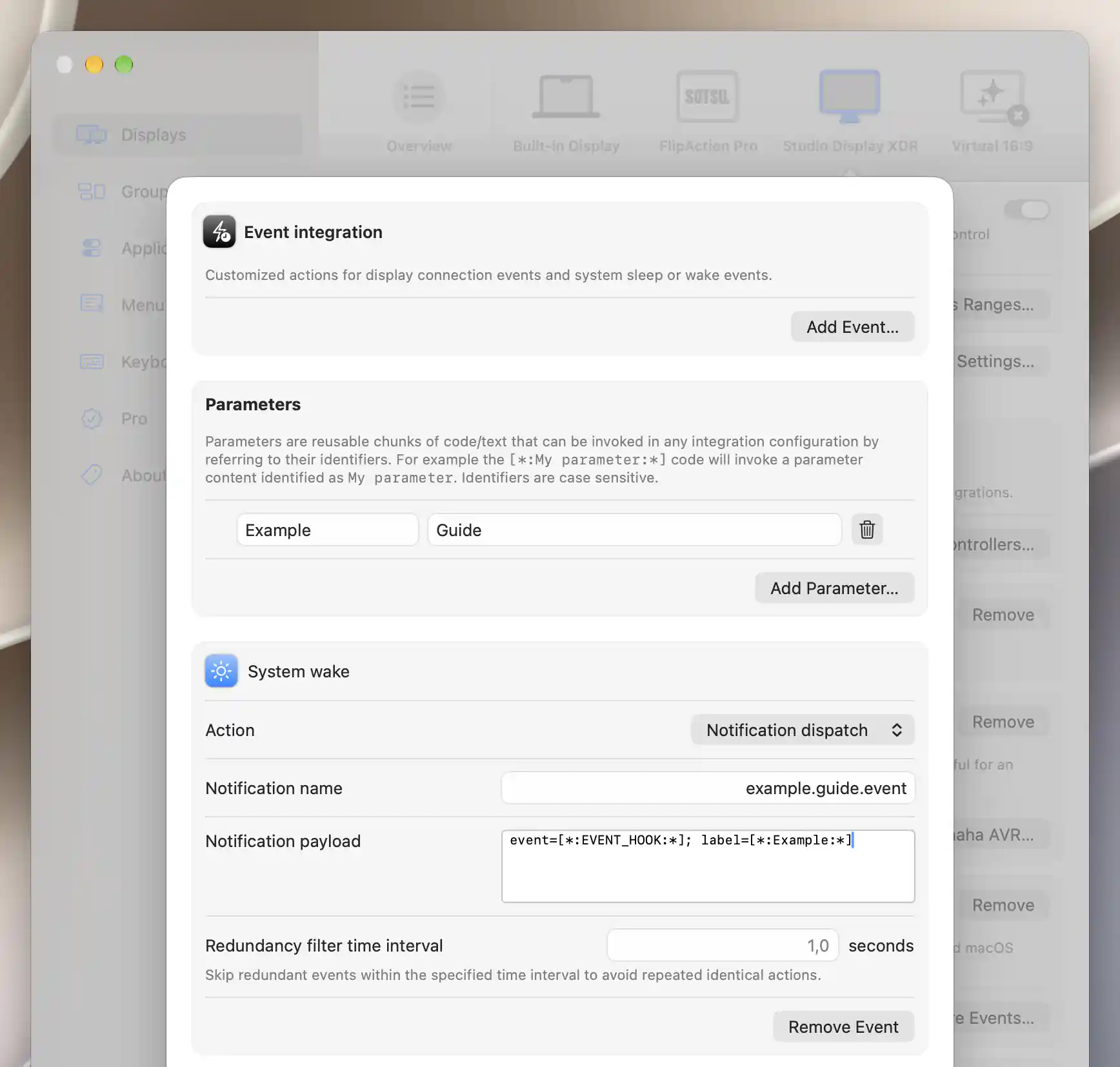This screenshot has width=1120, height=1067.
Task: Click the Groups sidebar icon
Action: (x=92, y=192)
